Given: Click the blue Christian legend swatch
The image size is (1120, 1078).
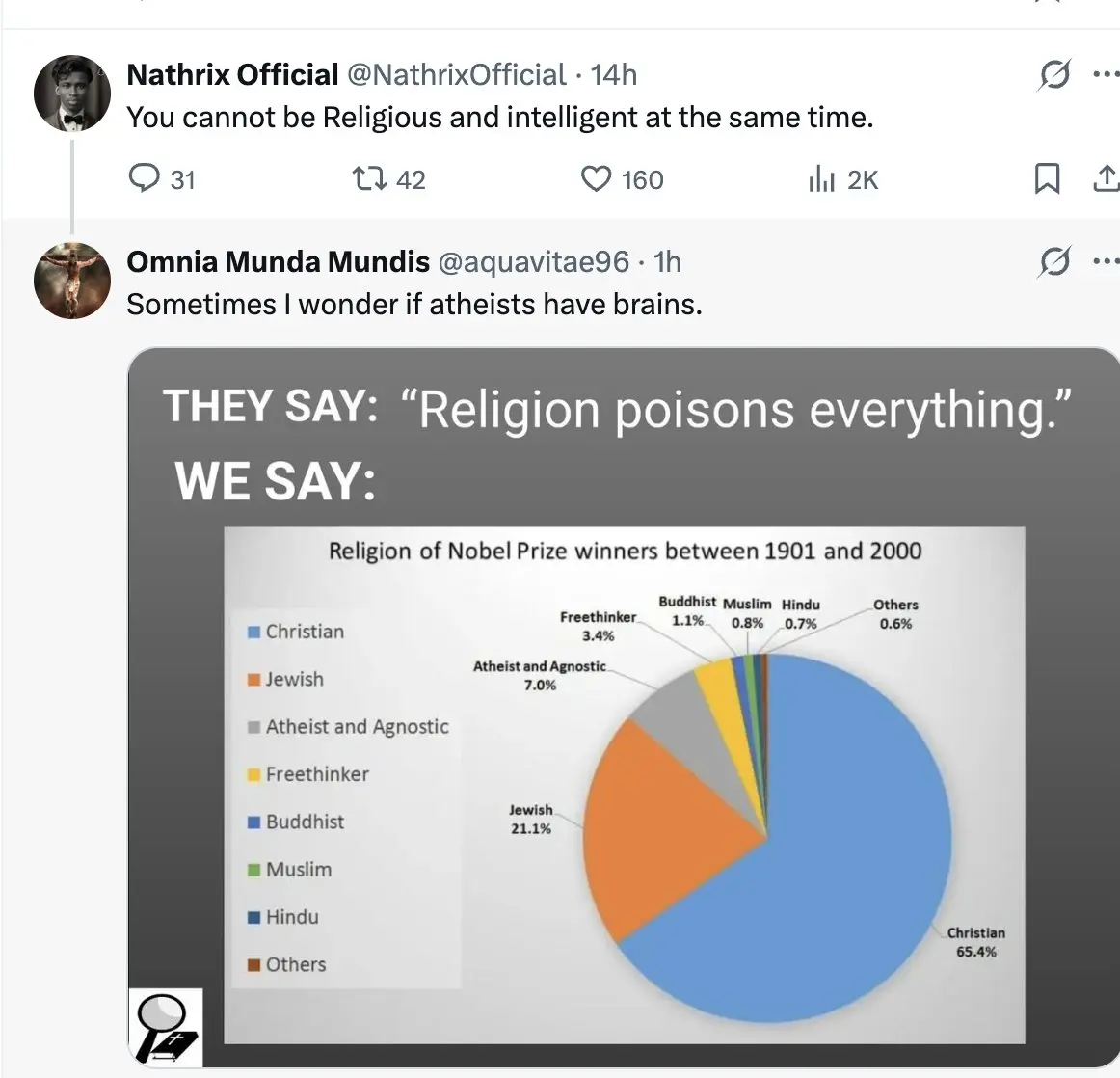Looking at the screenshot, I should [254, 632].
